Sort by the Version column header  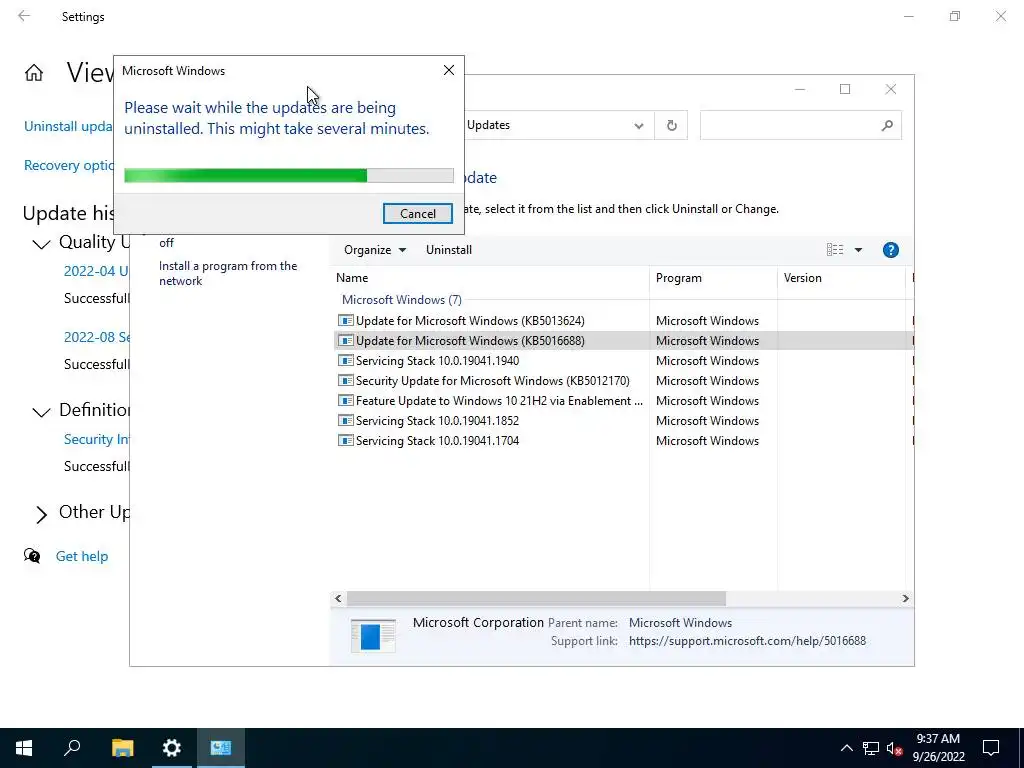(841, 278)
